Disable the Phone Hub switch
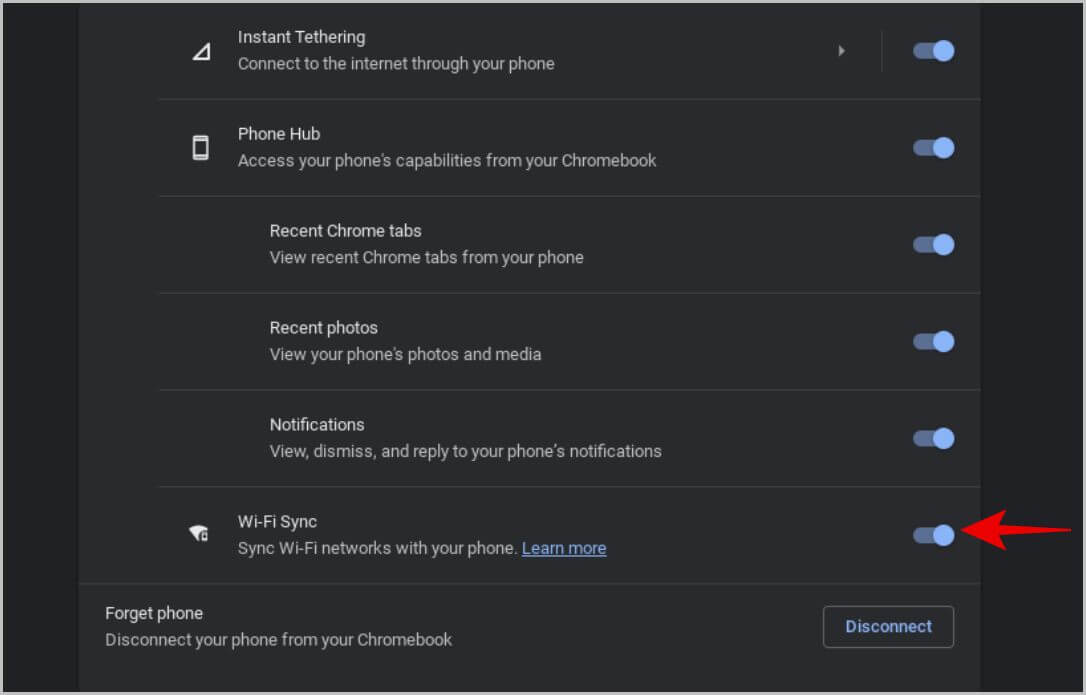Image resolution: width=1086 pixels, height=695 pixels. (x=934, y=148)
